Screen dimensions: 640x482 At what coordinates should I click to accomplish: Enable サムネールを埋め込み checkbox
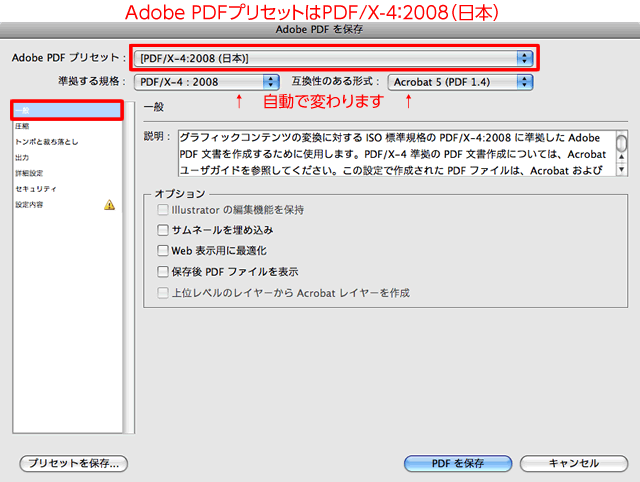162,230
